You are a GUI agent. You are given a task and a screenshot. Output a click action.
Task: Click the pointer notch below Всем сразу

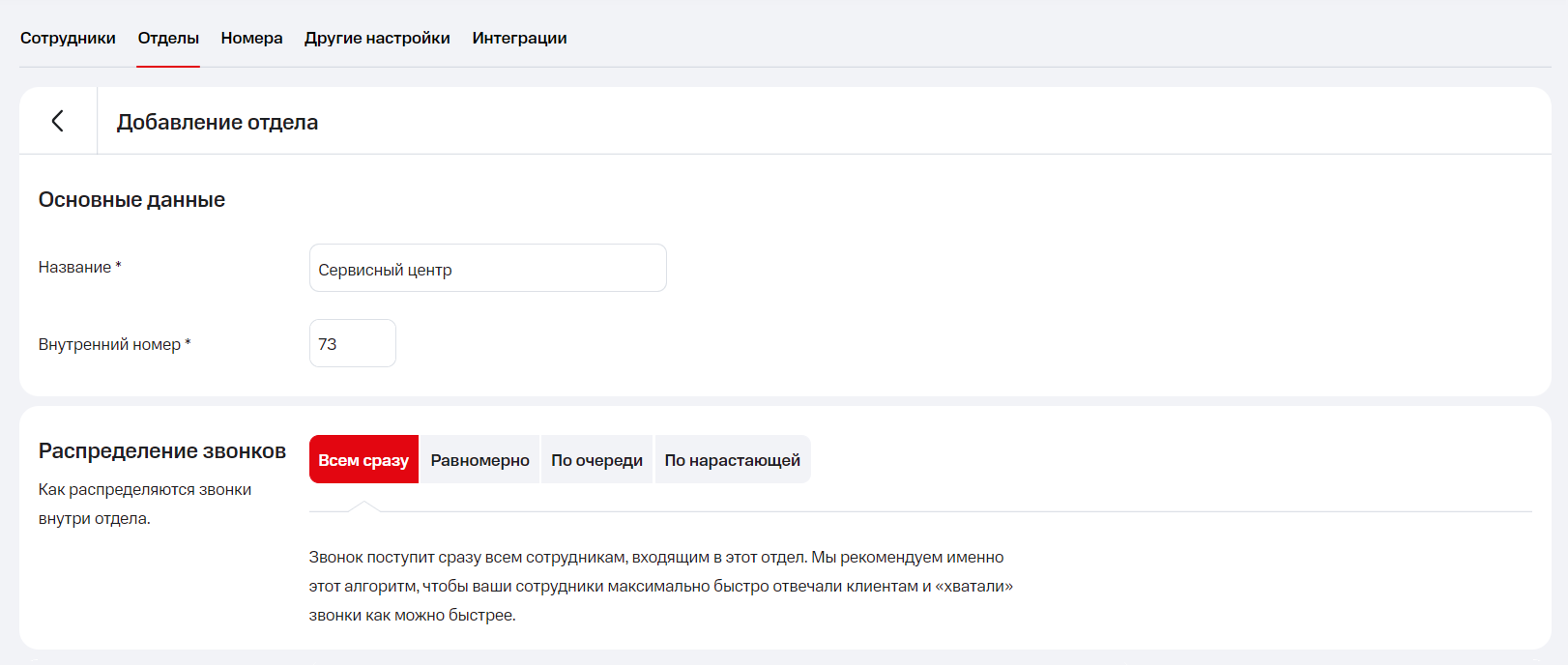tap(363, 506)
